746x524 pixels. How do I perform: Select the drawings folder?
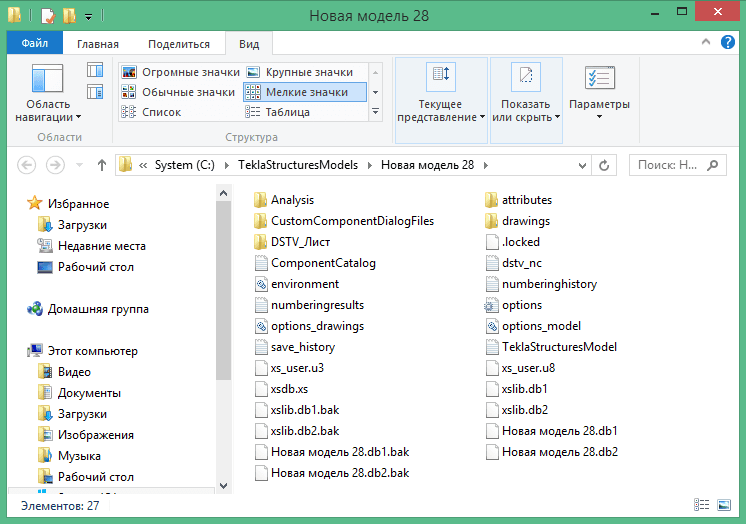[x=517, y=221]
